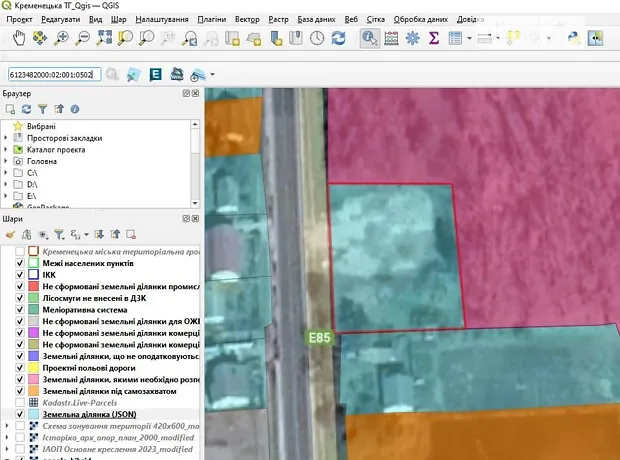Image resolution: width=620 pixels, height=460 pixels.
Task: Select the Земельна ділянка (JSON) layer
Action: tap(90, 413)
